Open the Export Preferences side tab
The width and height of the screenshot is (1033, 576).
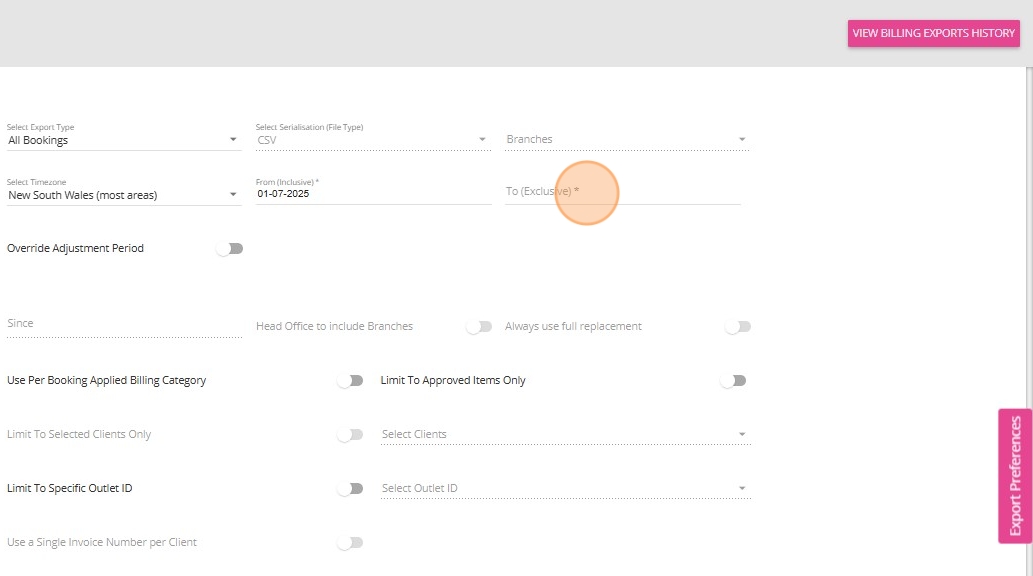(x=1015, y=476)
